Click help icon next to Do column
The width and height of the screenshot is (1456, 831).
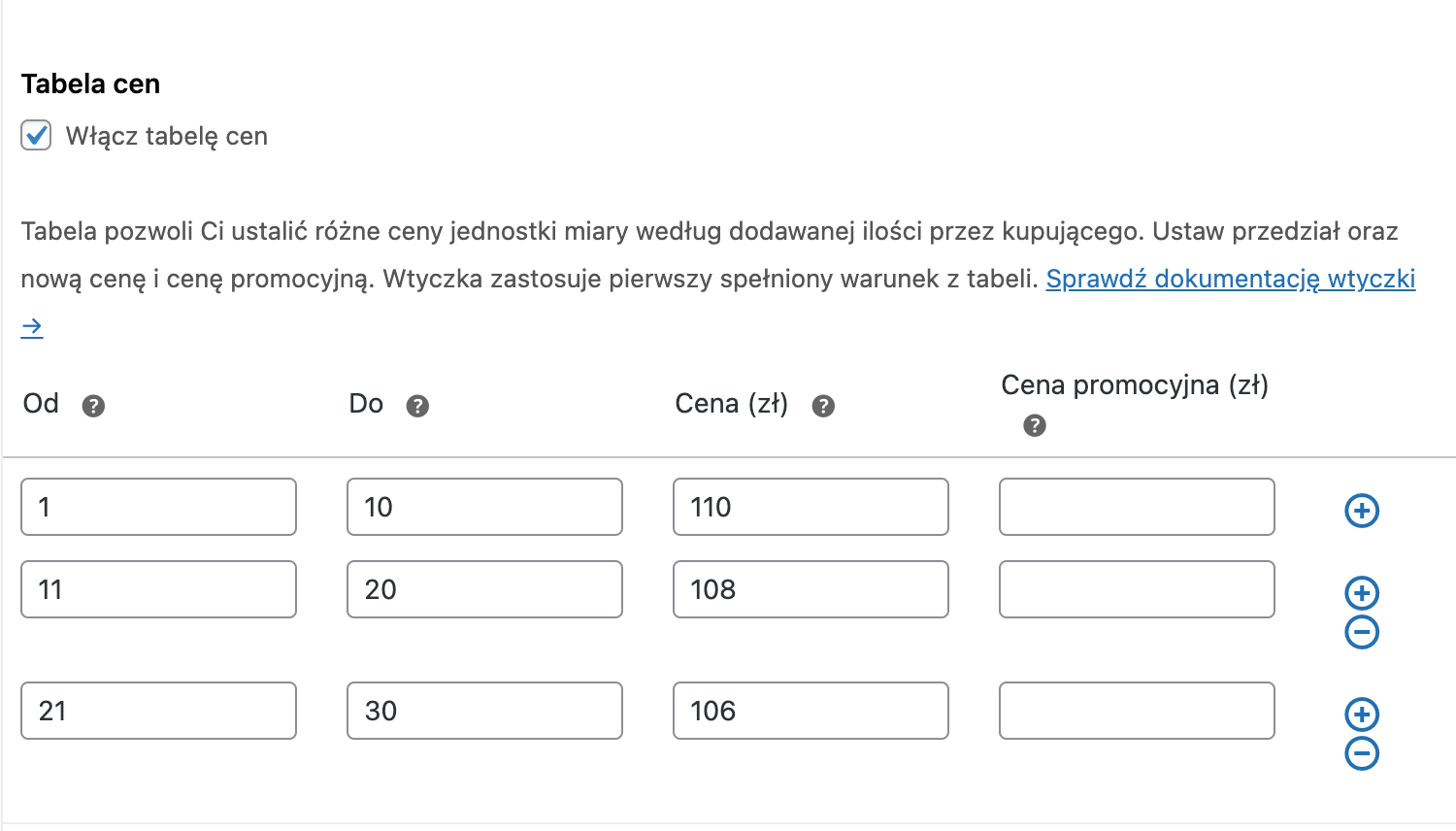click(417, 406)
